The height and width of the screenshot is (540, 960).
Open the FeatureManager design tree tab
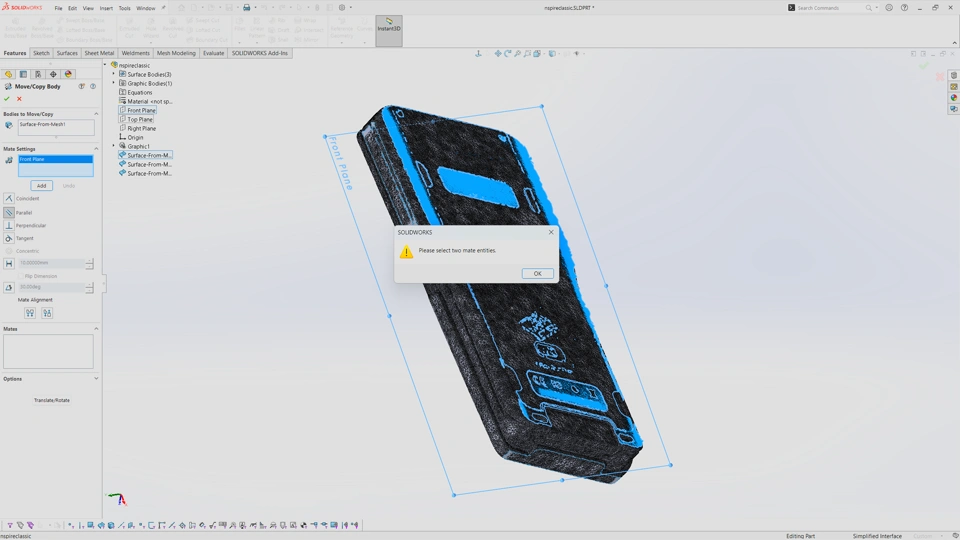point(8,74)
